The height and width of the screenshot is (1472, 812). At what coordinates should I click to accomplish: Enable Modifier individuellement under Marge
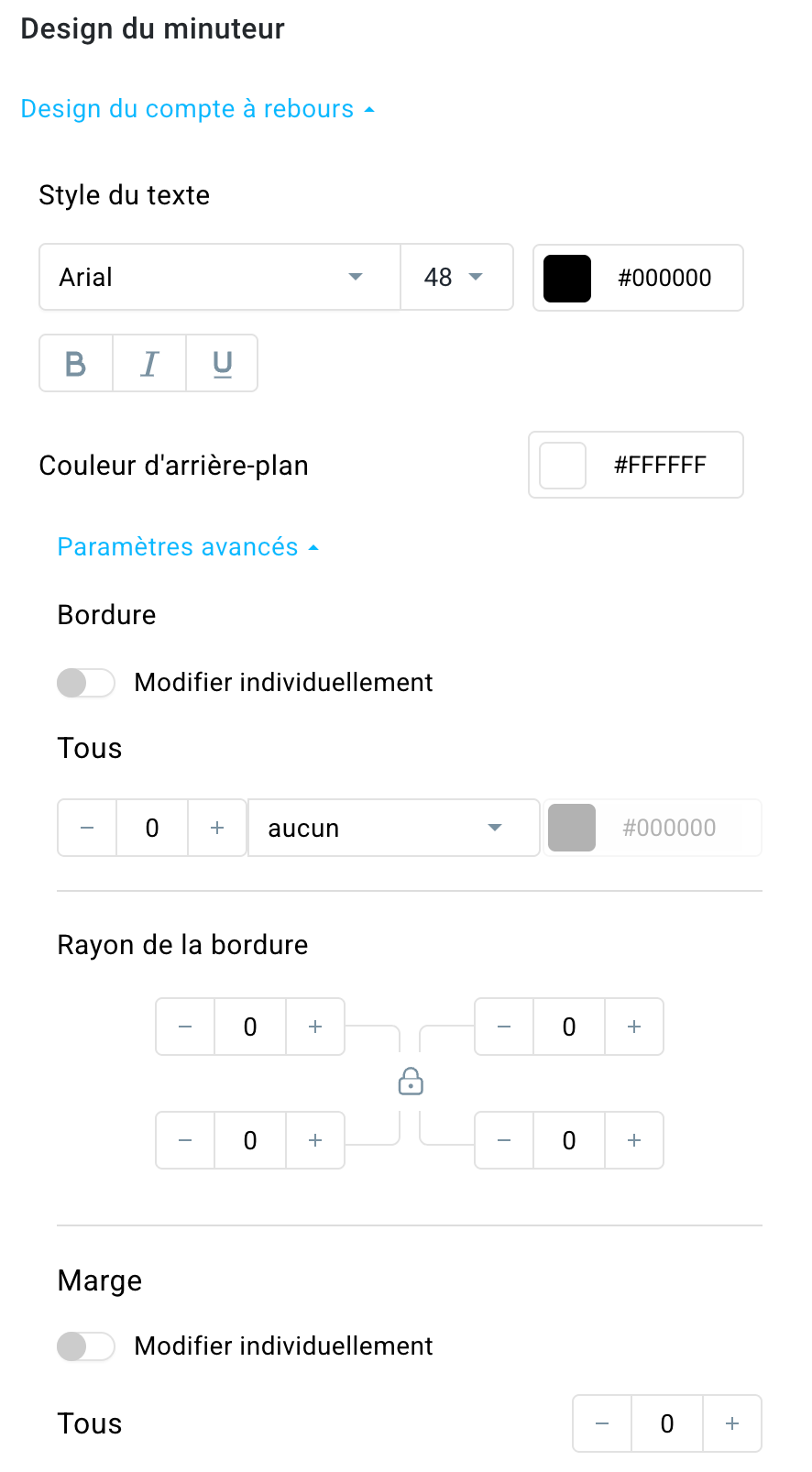tap(86, 1346)
